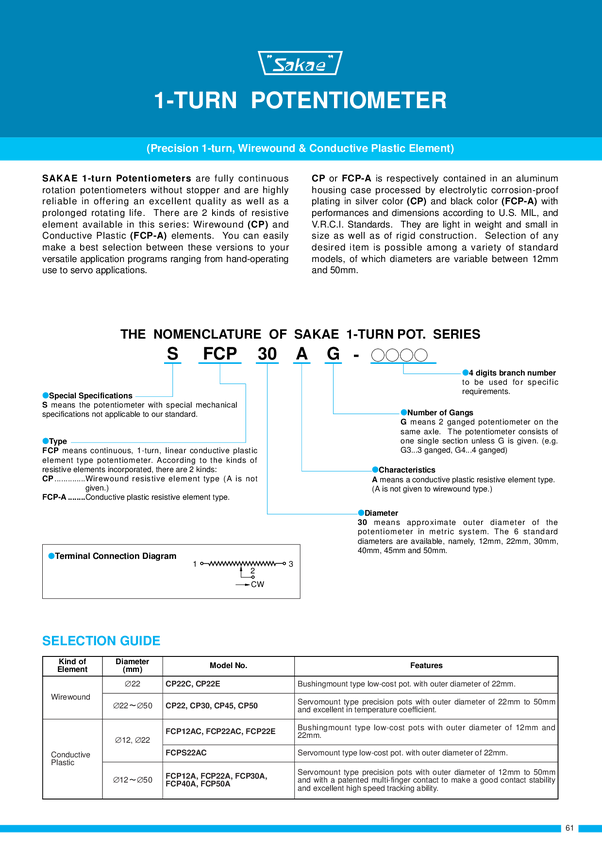The image size is (602, 850).
Task: Click page number '61' at bottom
Action: pyautogui.click(x=569, y=828)
